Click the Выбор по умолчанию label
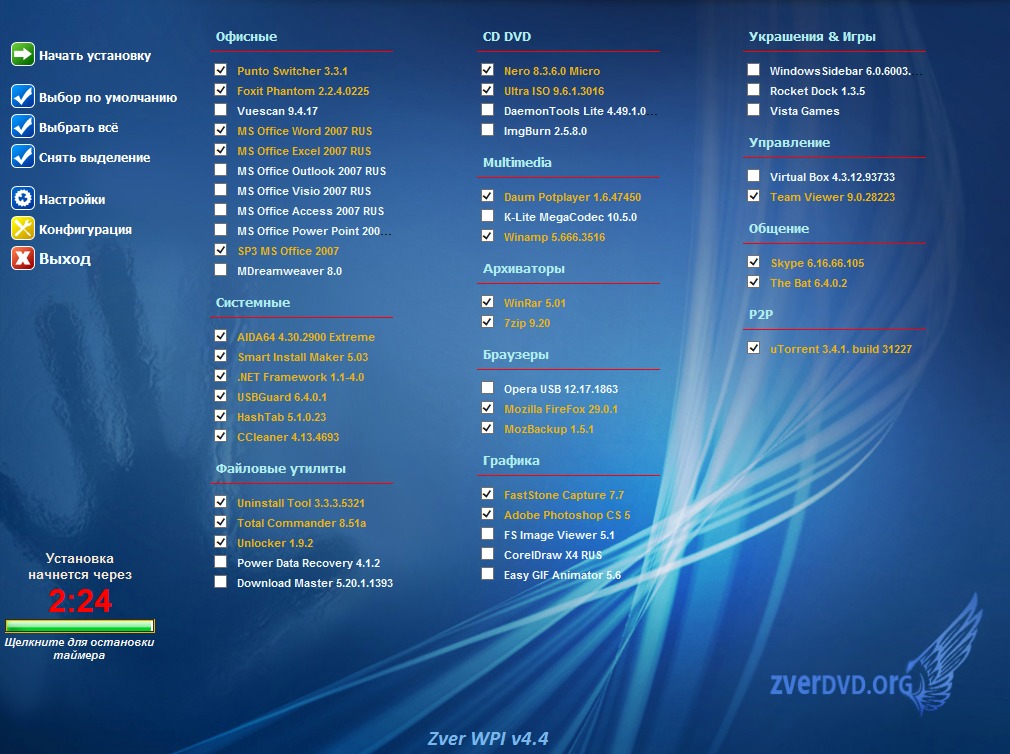Image resolution: width=1010 pixels, height=754 pixels. pyautogui.click(x=108, y=97)
